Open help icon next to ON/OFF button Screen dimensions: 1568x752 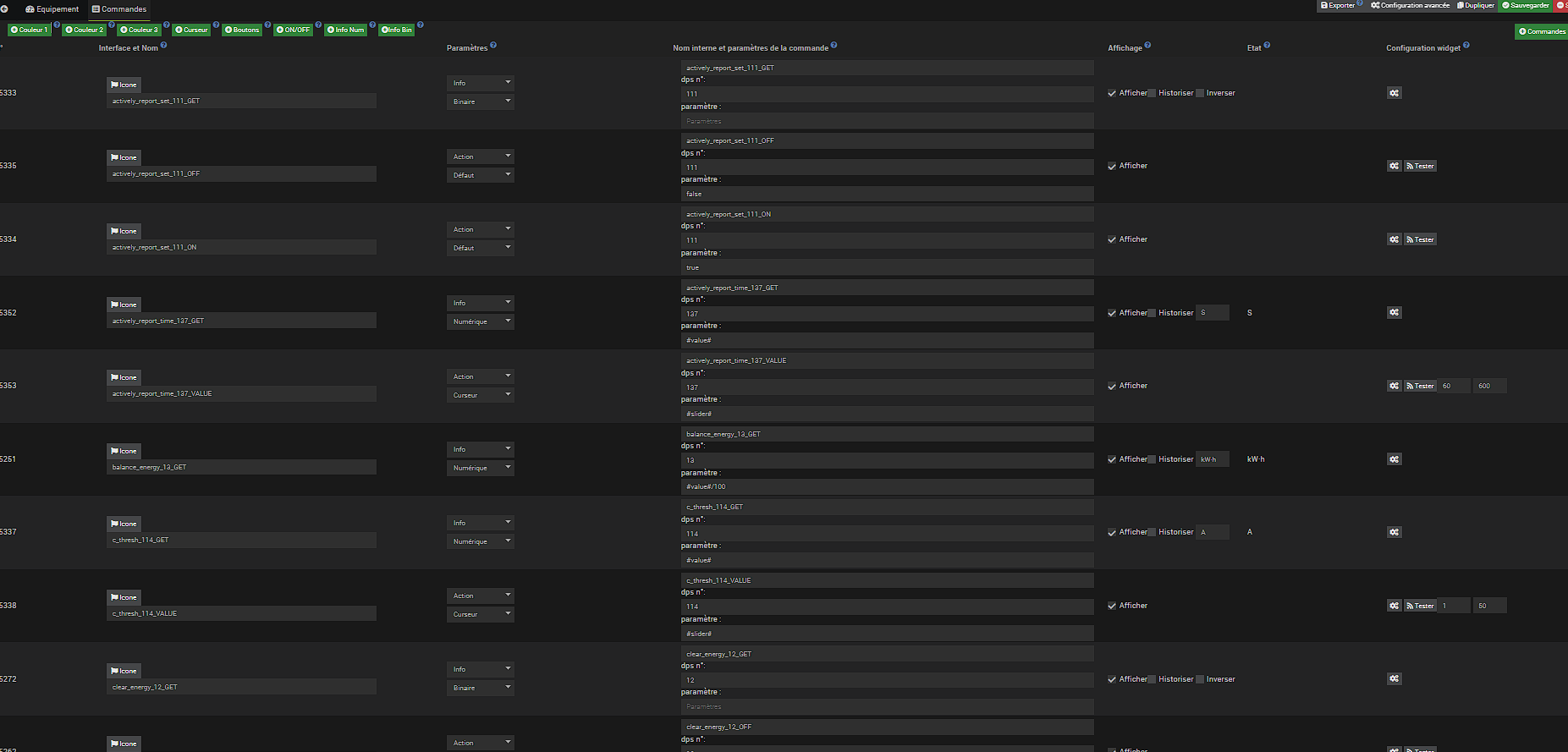[318, 25]
